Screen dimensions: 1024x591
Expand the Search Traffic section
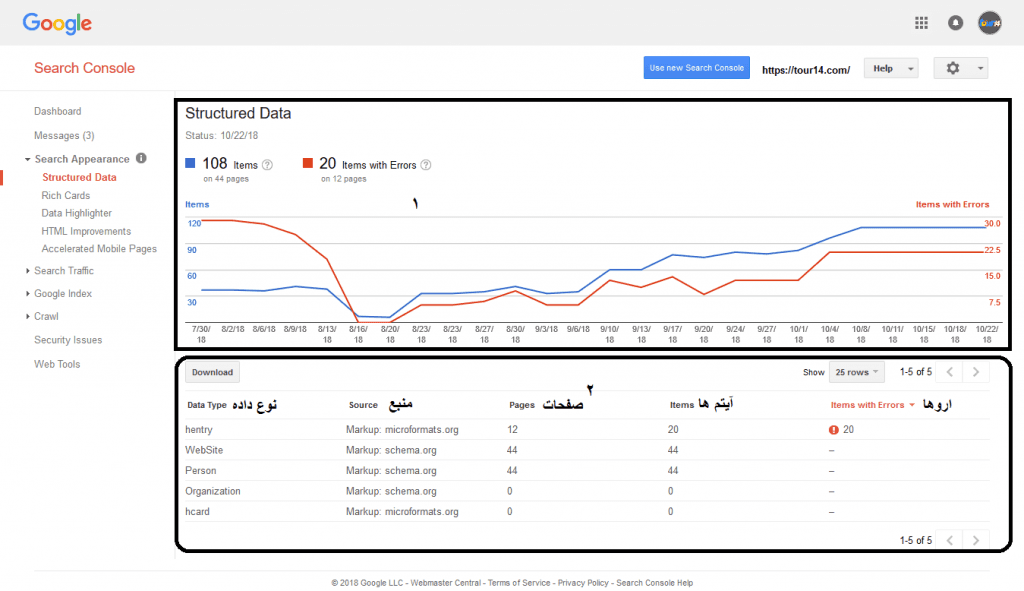click(27, 270)
